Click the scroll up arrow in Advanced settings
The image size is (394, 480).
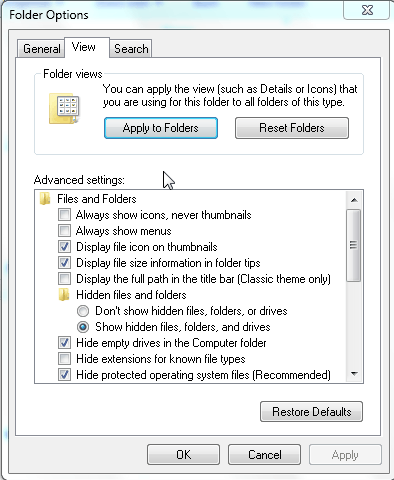354,200
